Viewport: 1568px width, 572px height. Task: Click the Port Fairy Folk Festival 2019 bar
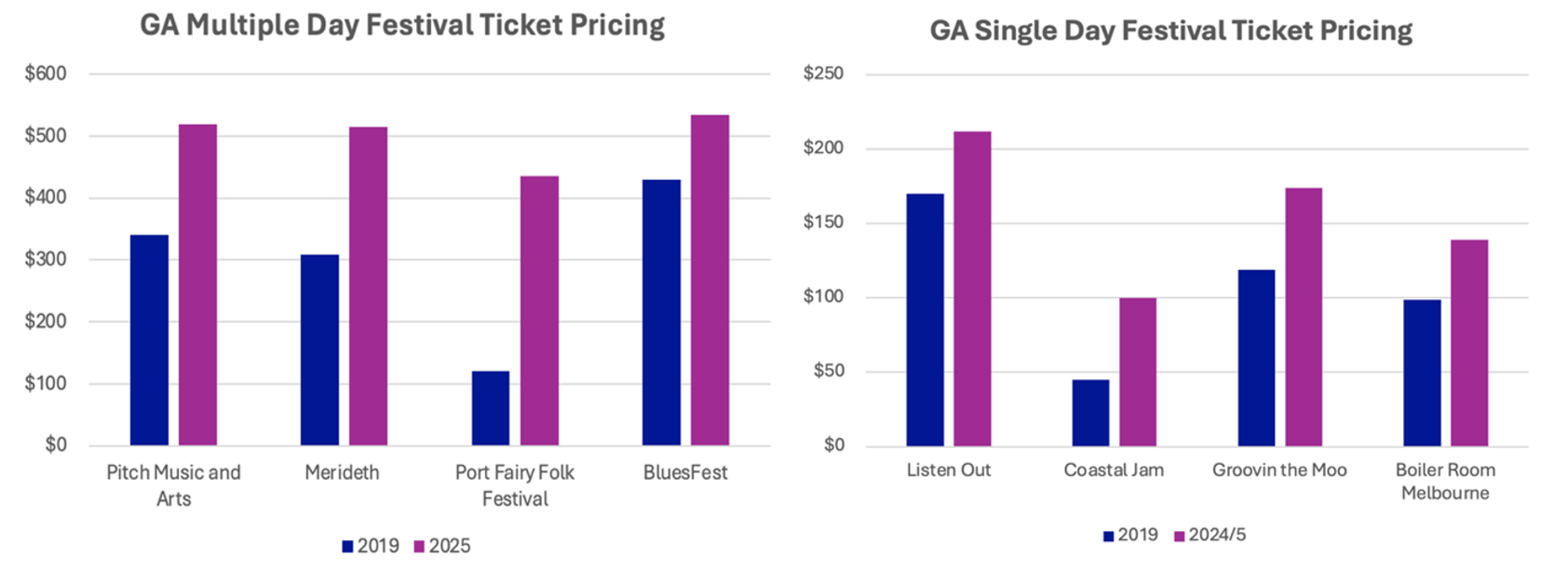tap(491, 408)
